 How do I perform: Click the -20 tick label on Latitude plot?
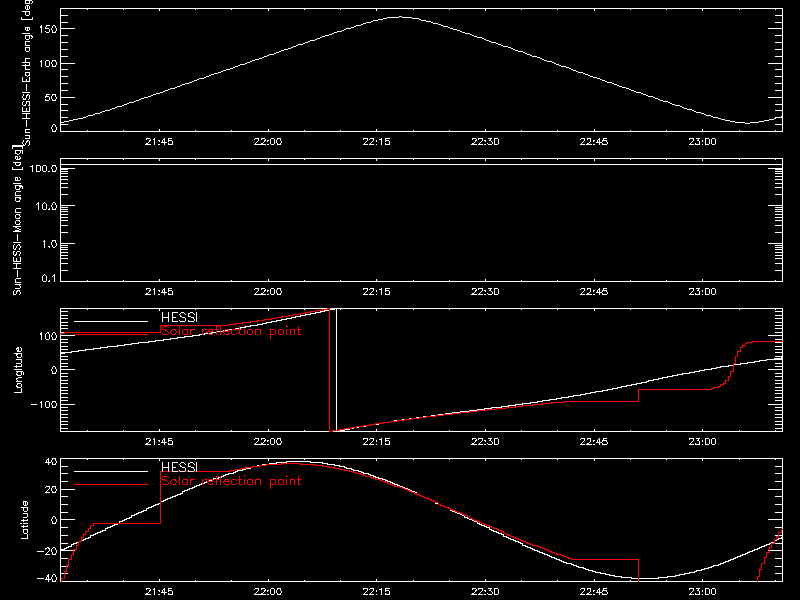[47, 551]
